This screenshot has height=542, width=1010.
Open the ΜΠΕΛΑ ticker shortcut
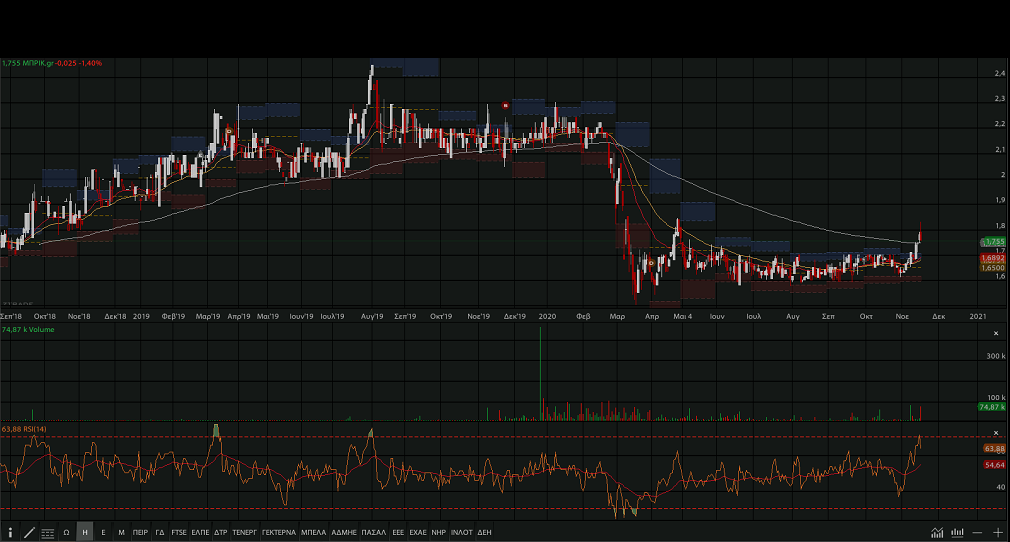(313, 532)
